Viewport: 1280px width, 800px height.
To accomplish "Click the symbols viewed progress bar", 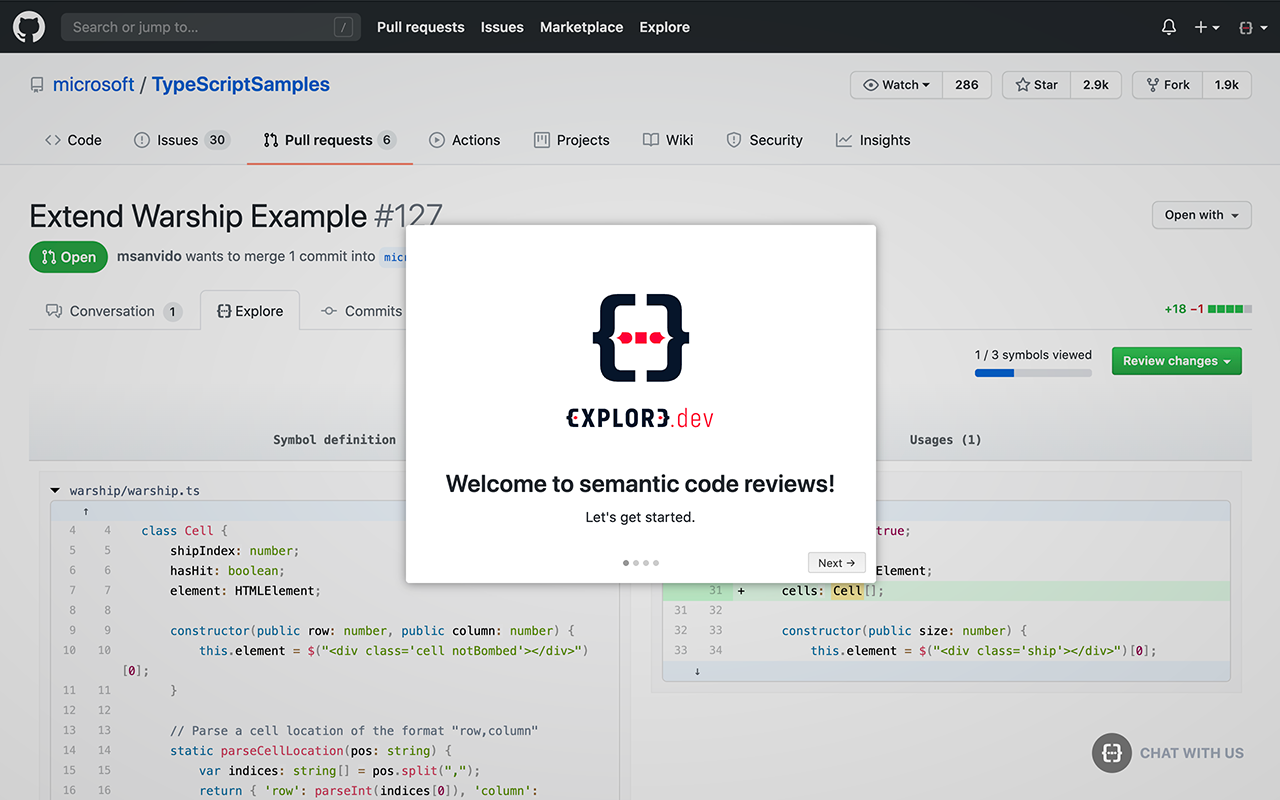I will 1033,373.
